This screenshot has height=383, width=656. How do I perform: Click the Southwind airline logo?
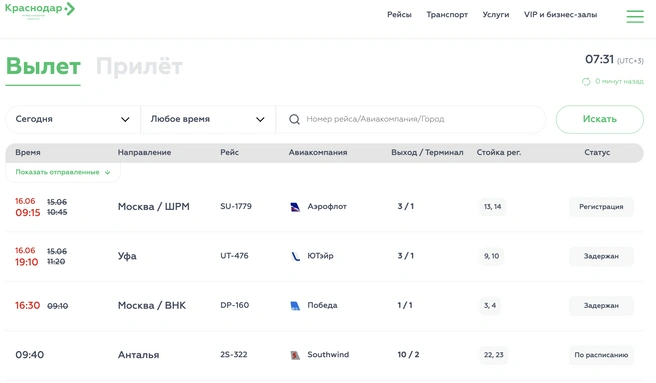tap(295, 355)
